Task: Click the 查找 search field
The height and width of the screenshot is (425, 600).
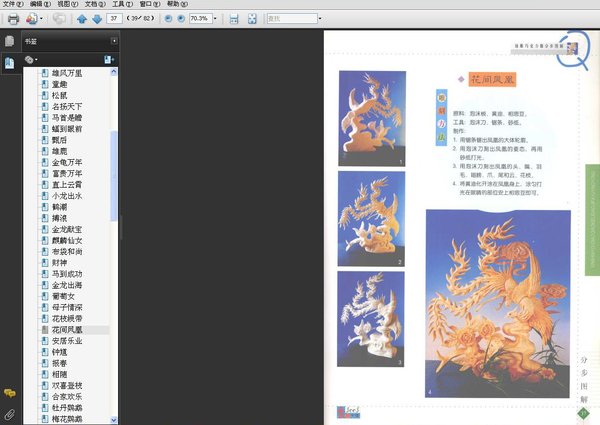Action: [x=292, y=18]
